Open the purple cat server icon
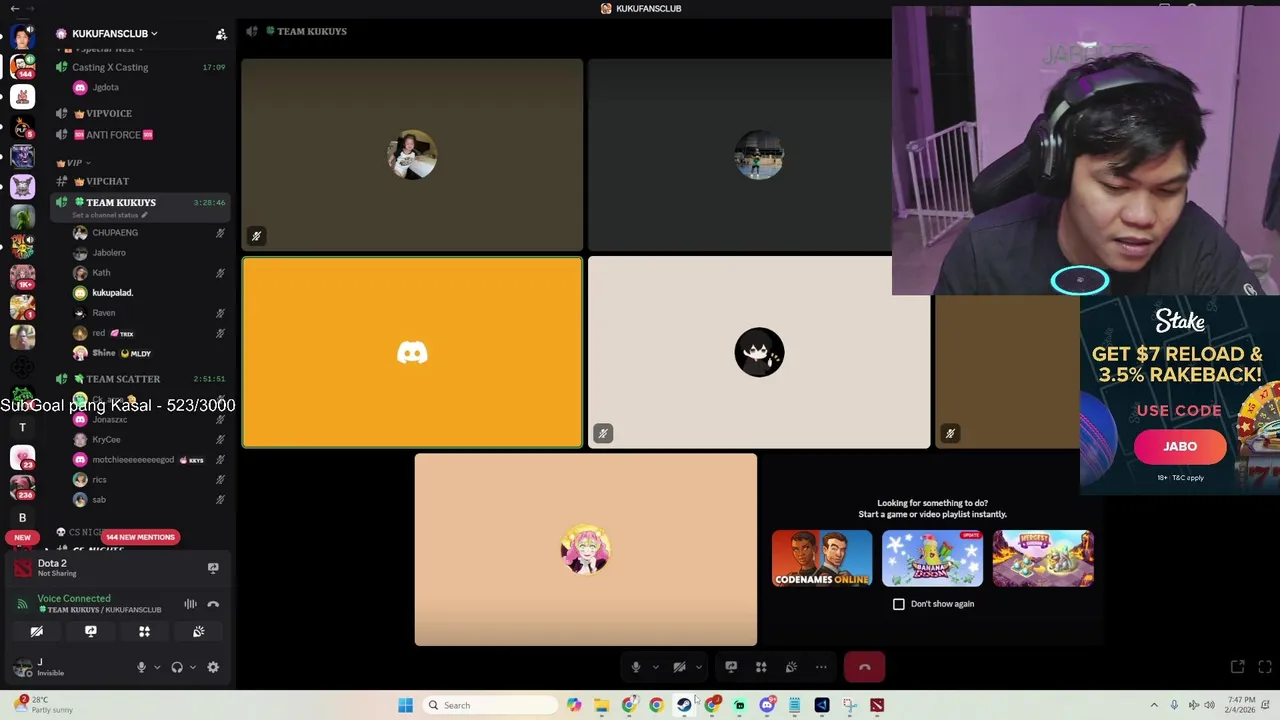This screenshot has height=720, width=1280. coord(22,186)
